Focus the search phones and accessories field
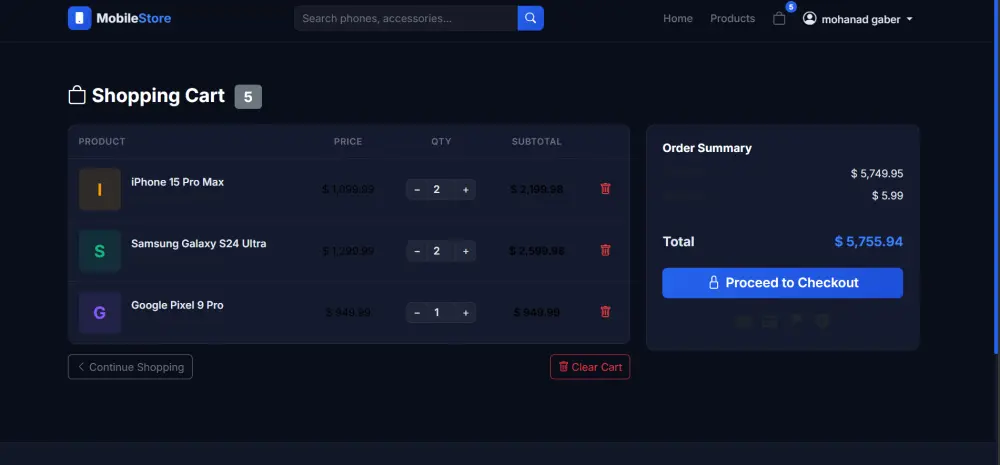 406,18
